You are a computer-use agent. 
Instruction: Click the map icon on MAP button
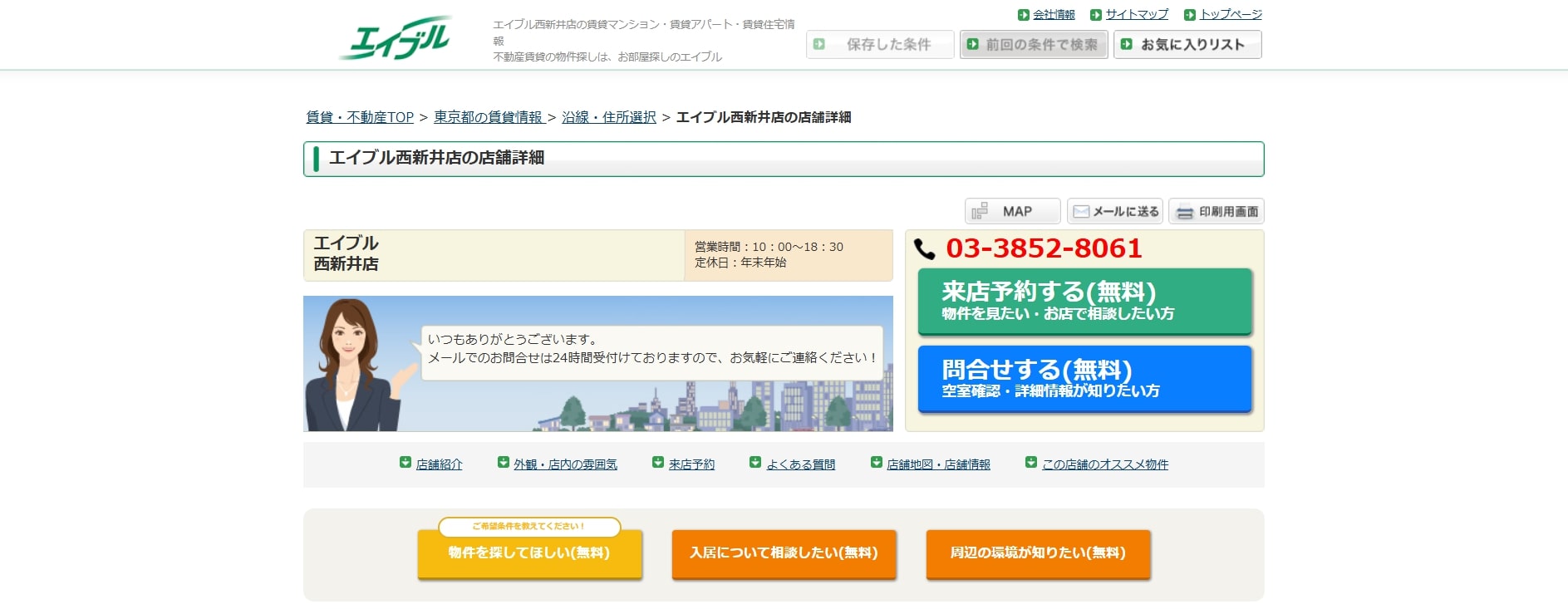(x=981, y=211)
